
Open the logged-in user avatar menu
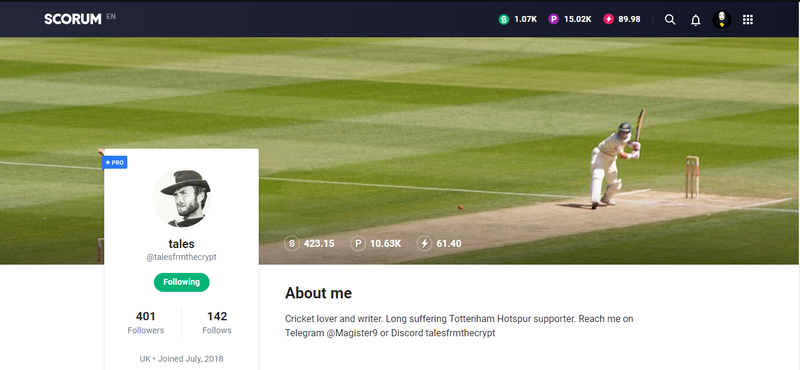click(721, 20)
